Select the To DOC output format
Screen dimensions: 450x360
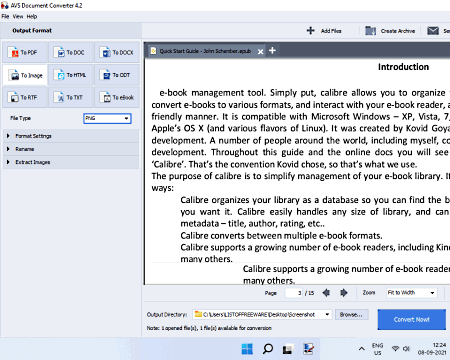(71, 52)
